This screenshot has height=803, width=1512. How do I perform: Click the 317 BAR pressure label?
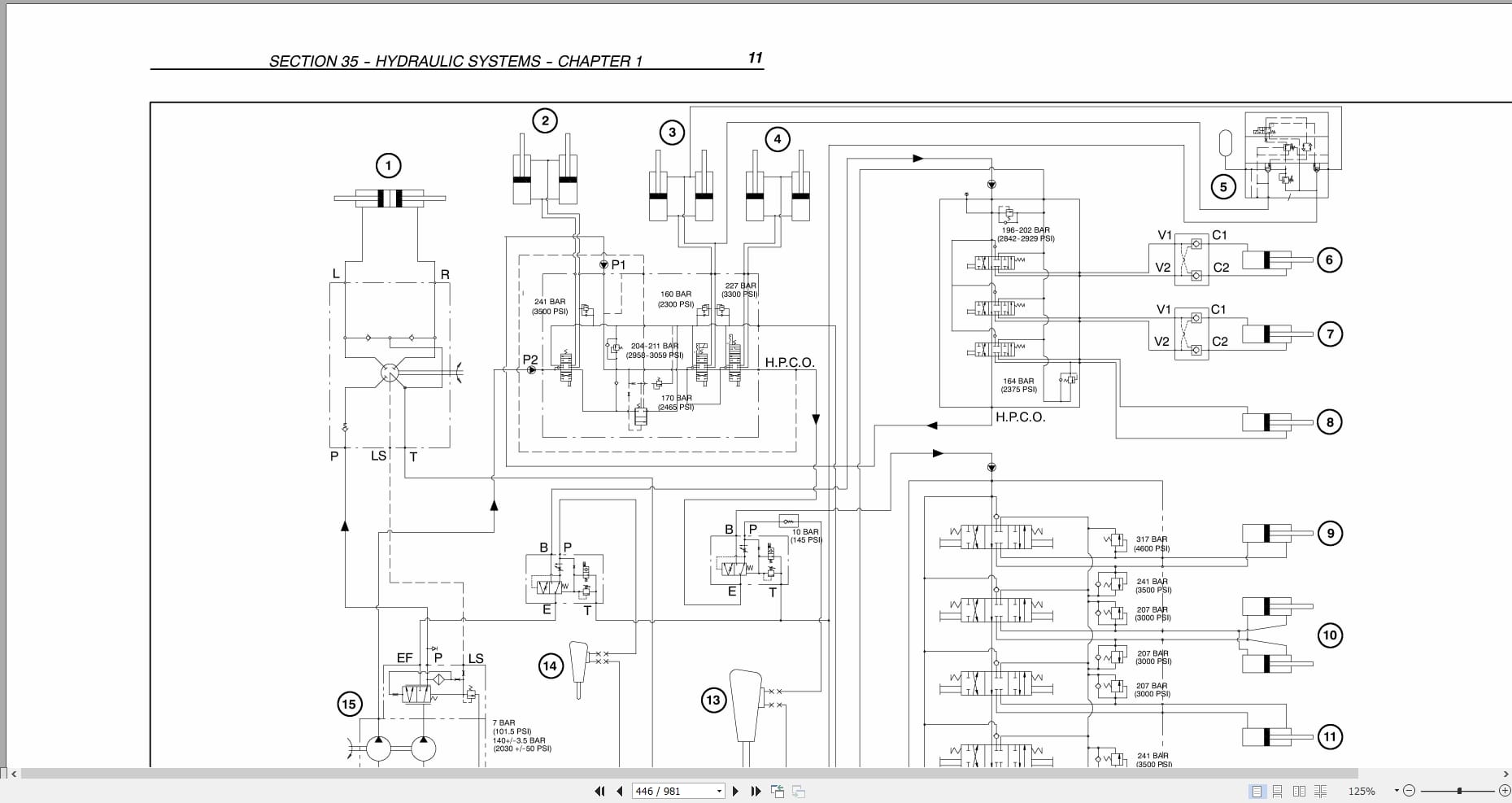click(x=1152, y=543)
